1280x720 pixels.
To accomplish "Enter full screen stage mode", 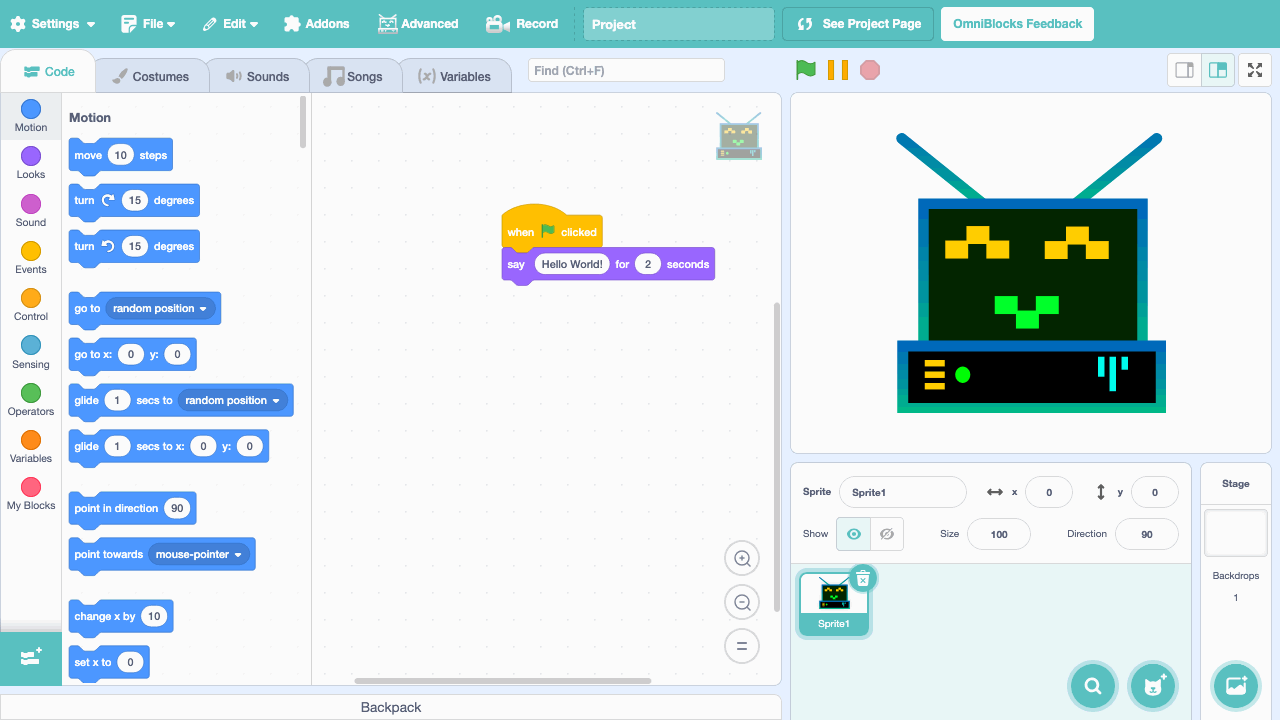I will 1256,70.
